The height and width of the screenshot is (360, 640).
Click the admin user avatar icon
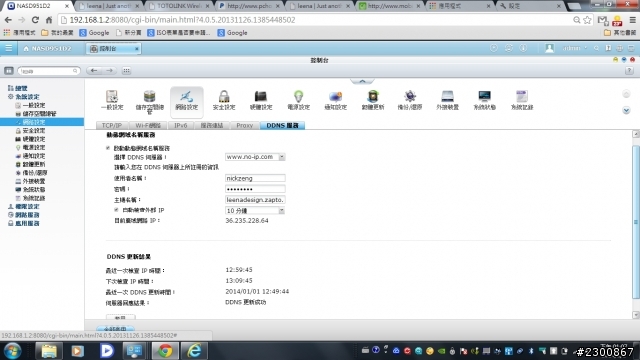click(549, 48)
